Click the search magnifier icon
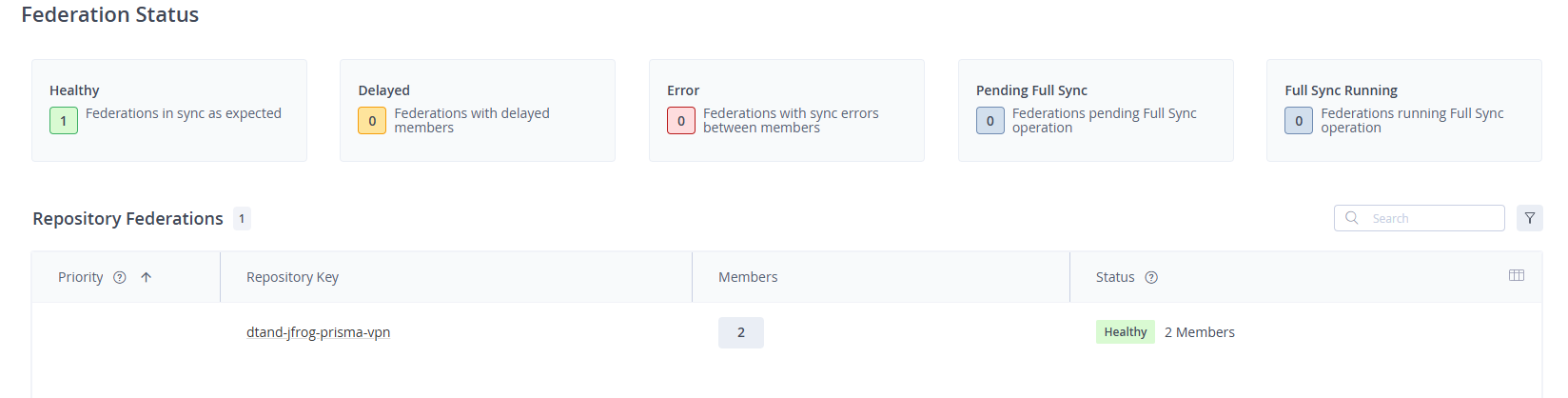 point(1352,218)
